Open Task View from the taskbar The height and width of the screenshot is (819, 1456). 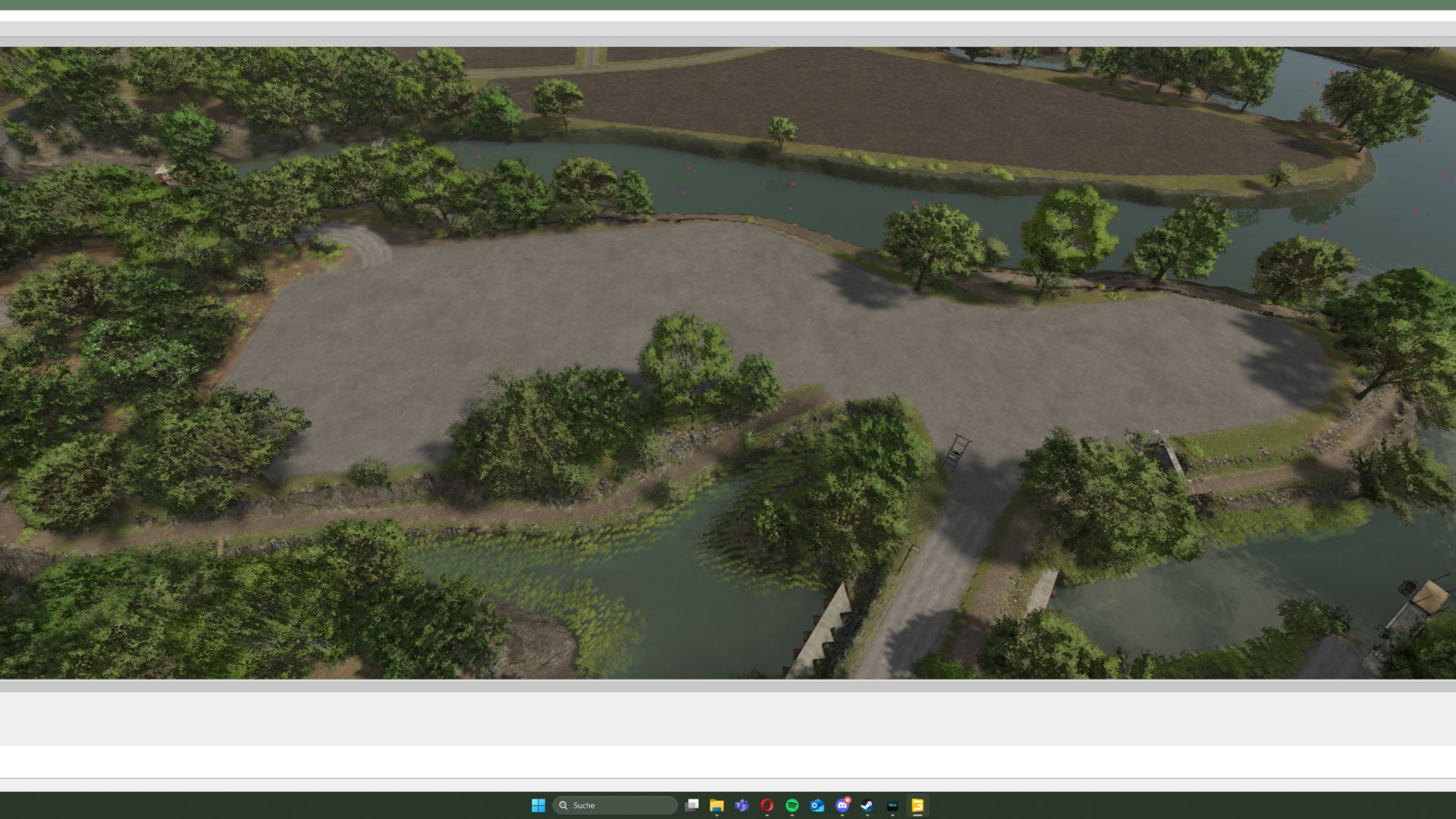(692, 805)
